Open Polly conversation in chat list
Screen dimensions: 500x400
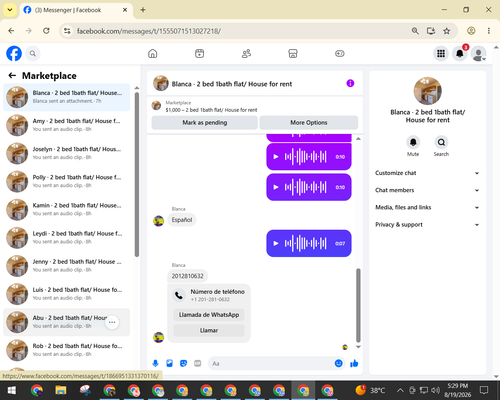(67, 181)
